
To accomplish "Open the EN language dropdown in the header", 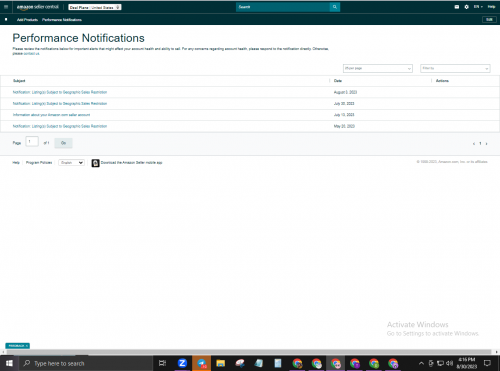I will [478, 7].
